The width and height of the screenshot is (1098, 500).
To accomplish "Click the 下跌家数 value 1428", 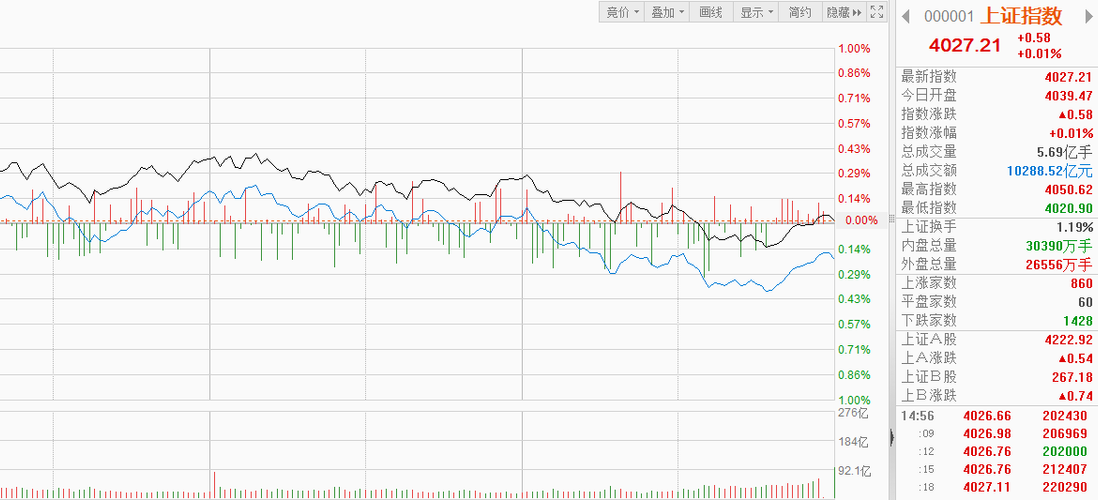I will click(1078, 321).
